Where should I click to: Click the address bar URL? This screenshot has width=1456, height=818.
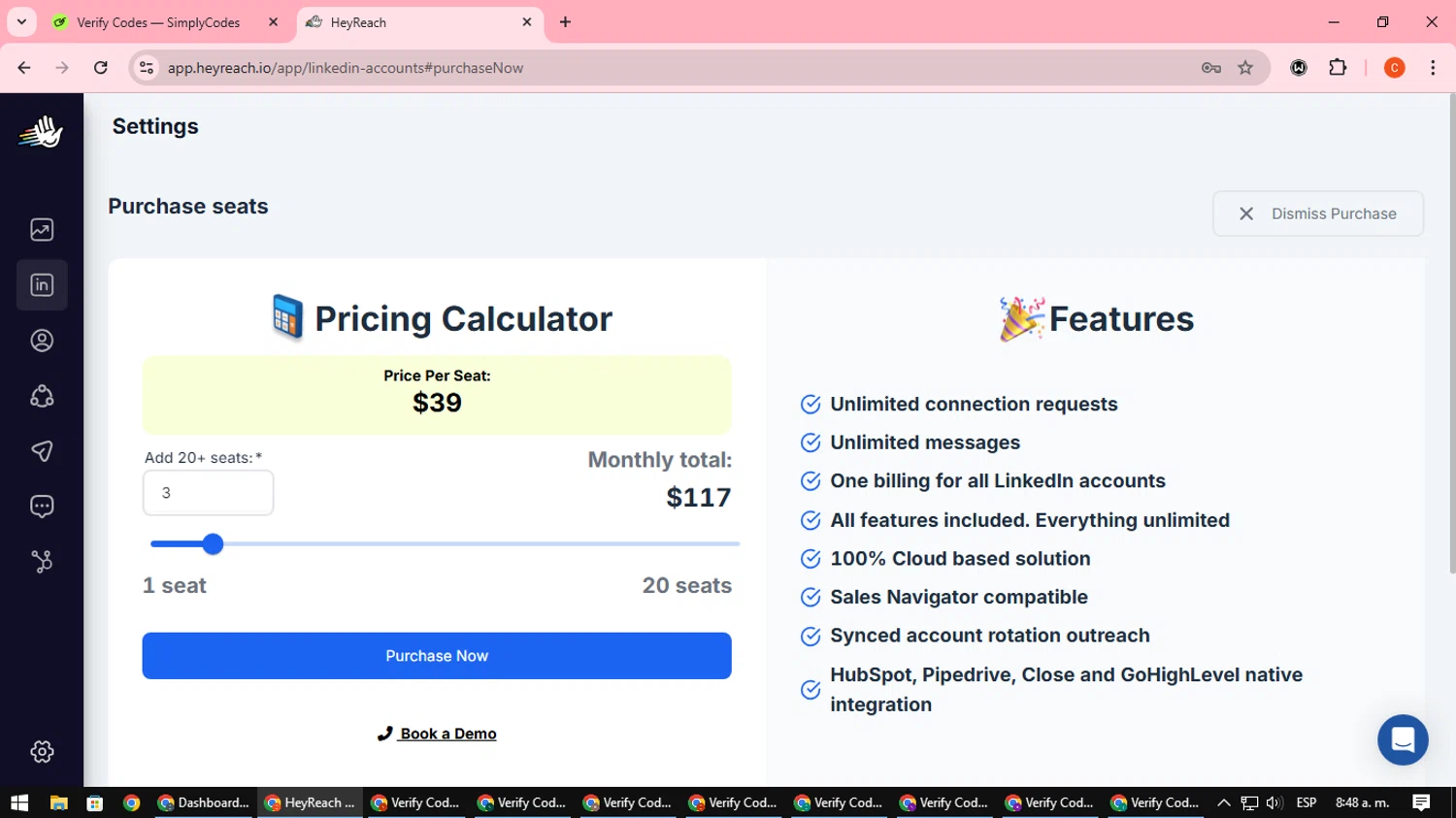pos(346,68)
